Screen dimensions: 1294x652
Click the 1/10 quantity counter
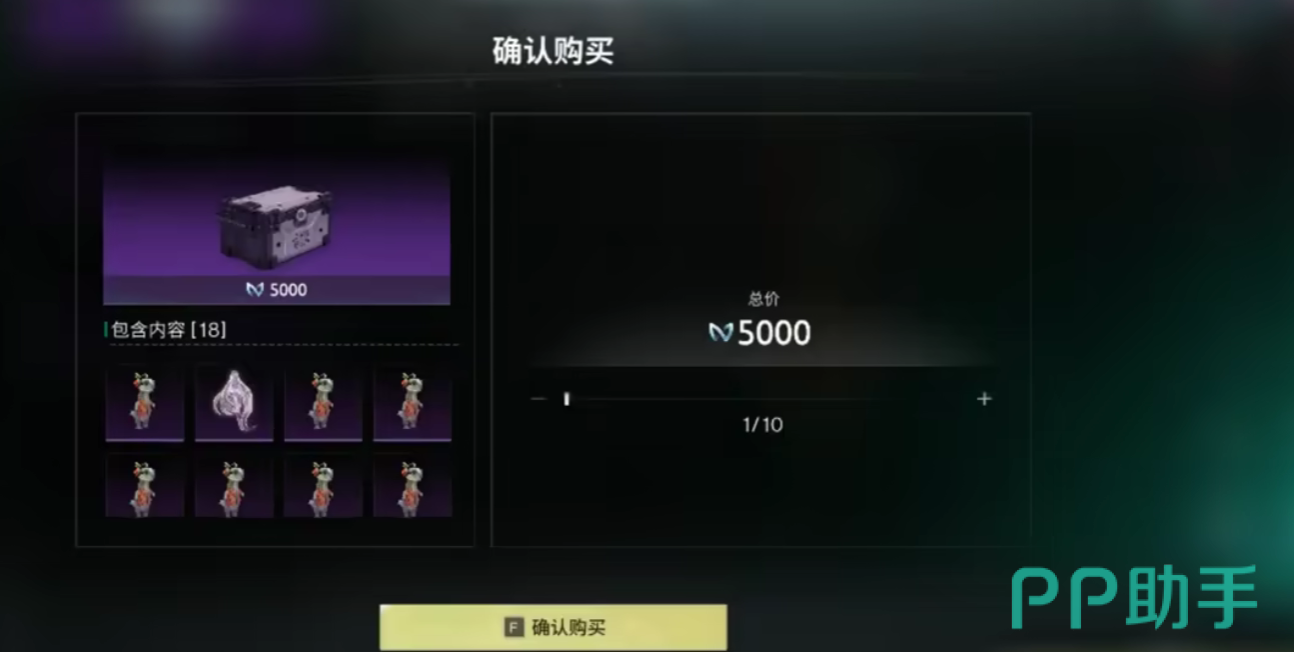tap(762, 425)
